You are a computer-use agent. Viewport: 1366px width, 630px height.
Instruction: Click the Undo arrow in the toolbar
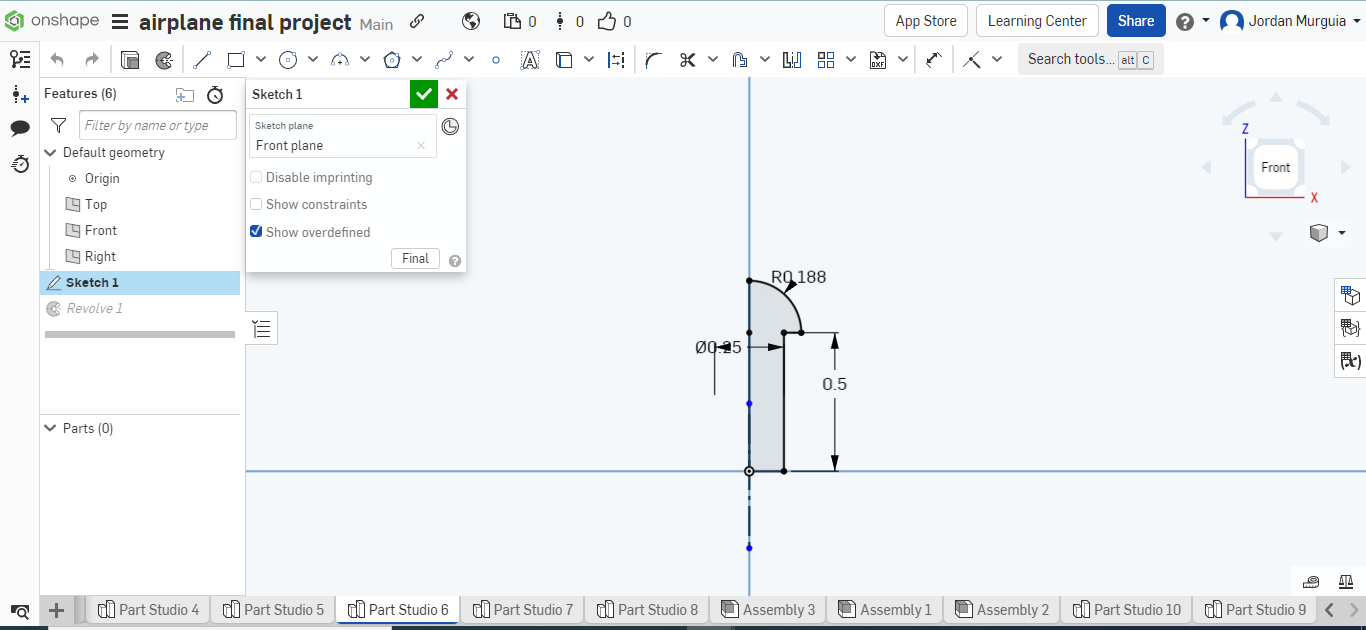[x=57, y=59]
